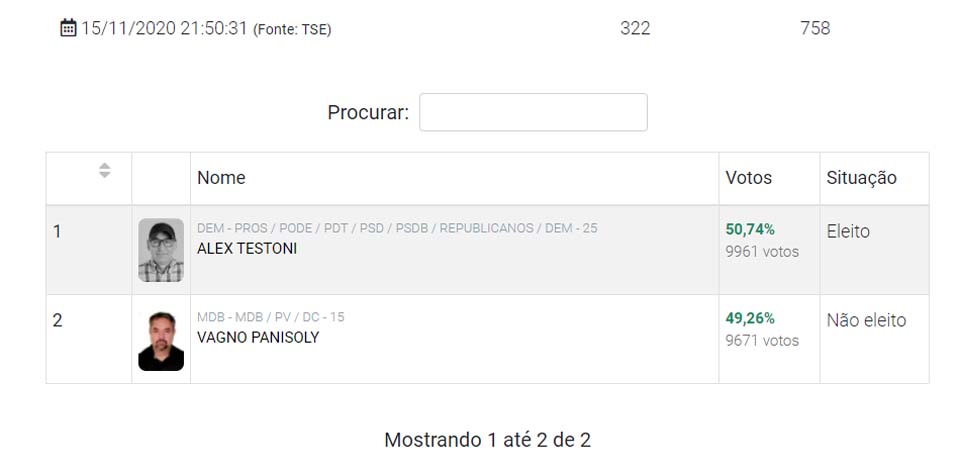The height and width of the screenshot is (471, 960).
Task: Click inside the Procurar search field
Action: click(533, 112)
